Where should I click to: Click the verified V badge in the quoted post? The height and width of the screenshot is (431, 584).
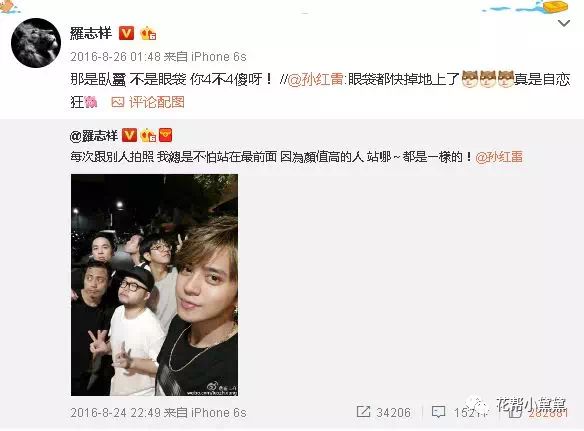coord(129,135)
